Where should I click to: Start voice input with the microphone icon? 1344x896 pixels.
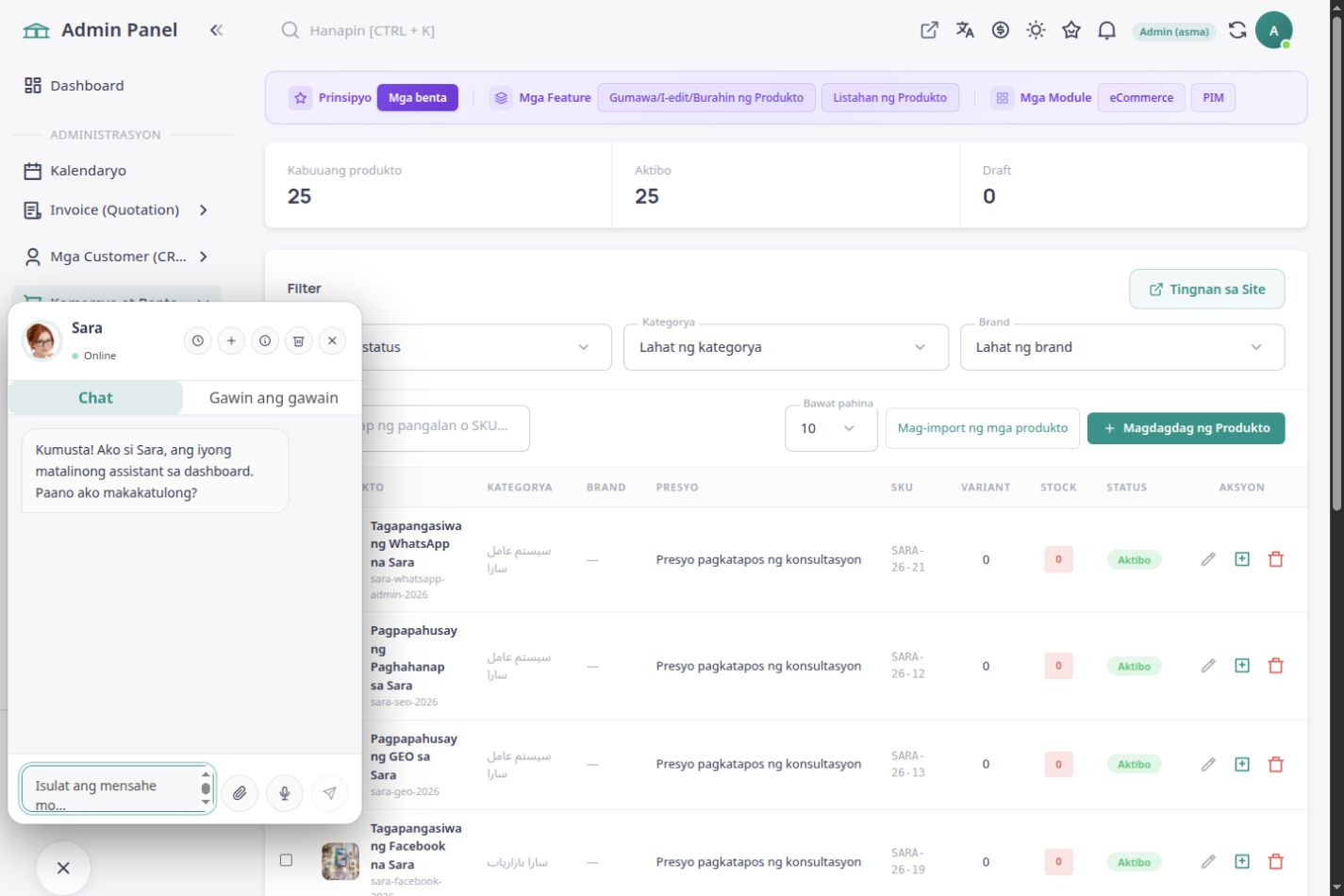[x=285, y=793]
